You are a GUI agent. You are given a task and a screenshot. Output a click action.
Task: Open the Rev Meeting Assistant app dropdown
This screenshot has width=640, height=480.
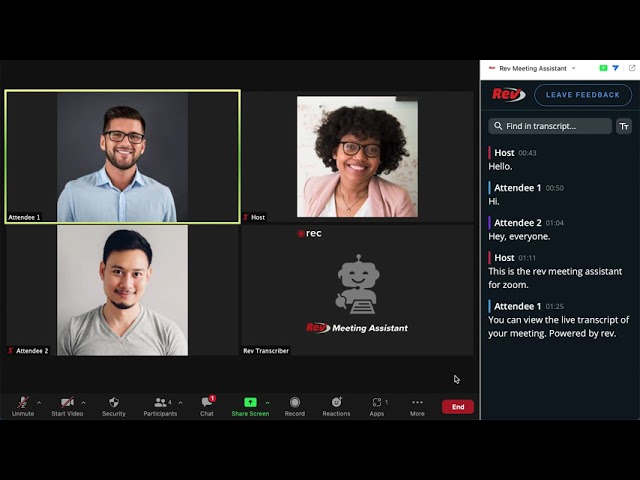coord(573,68)
